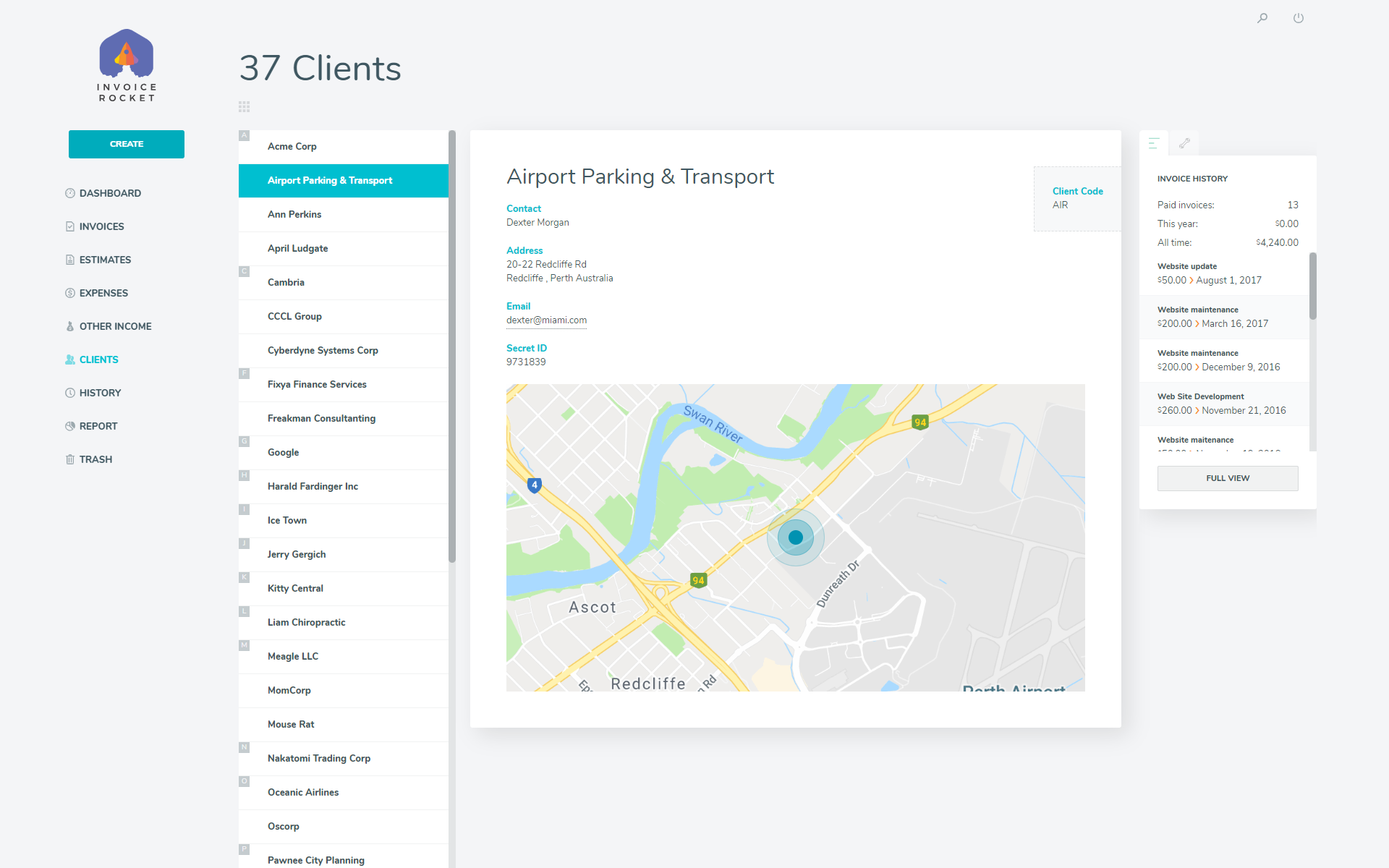This screenshot has height=868, width=1389.
Task: Open Trash in the sidebar
Action: click(95, 459)
